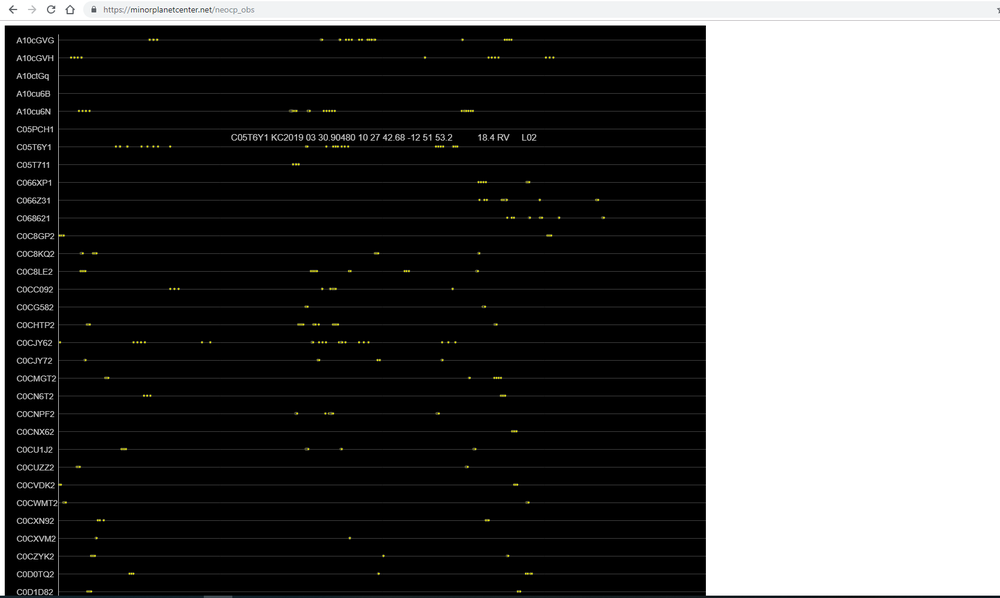Click the C0CHTP2 row label
Viewport: 1000px width, 598px height.
click(x=35, y=325)
